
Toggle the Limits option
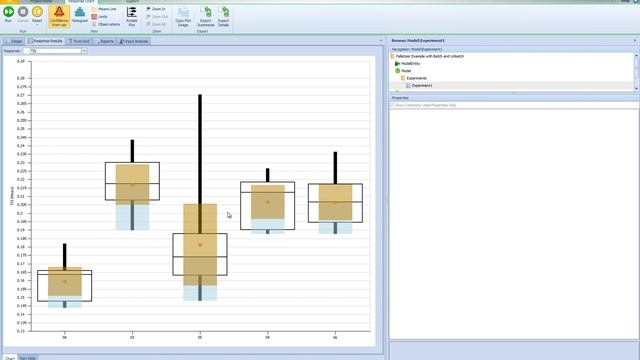pyautogui.click(x=100, y=17)
